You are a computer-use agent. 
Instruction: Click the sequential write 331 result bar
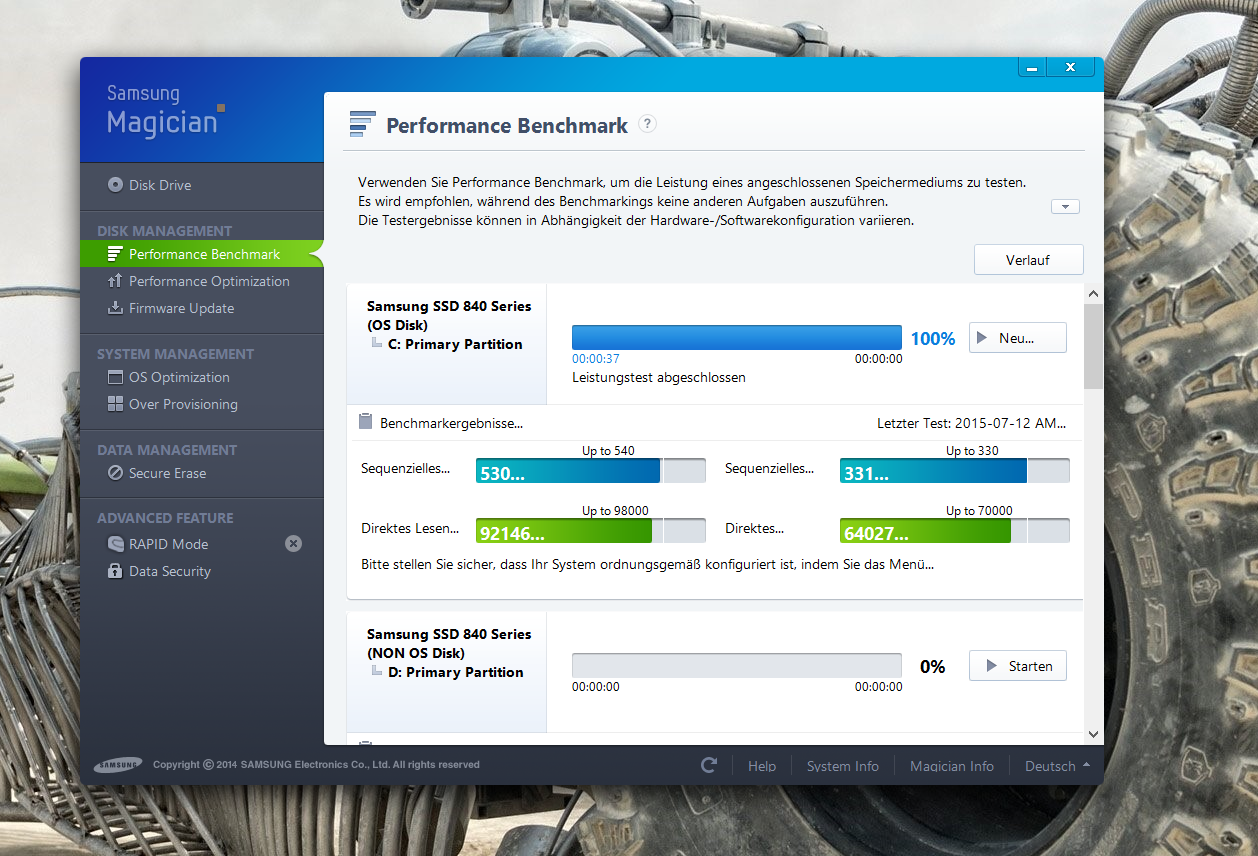pos(955,470)
